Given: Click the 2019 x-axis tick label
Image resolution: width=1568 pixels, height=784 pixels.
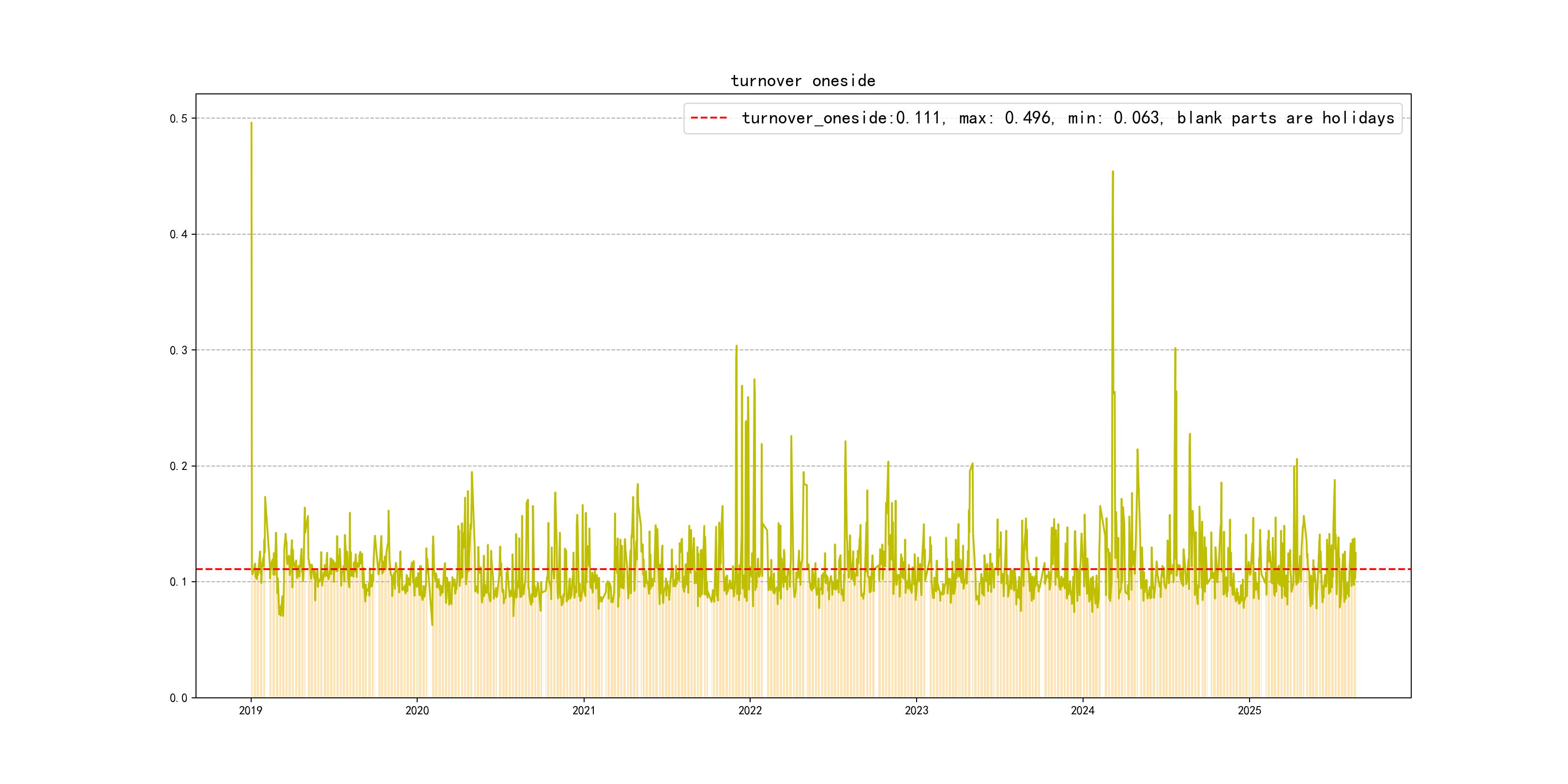Looking at the screenshot, I should pyautogui.click(x=250, y=711).
